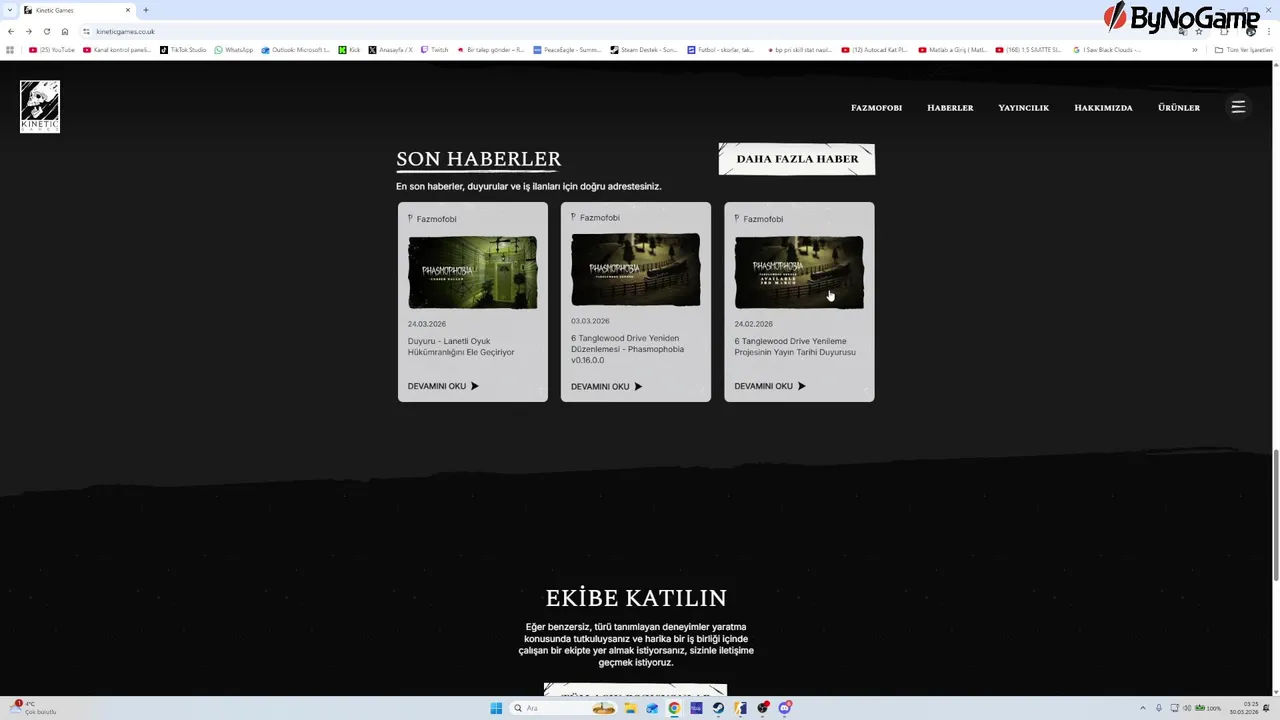Image resolution: width=1280 pixels, height=720 pixels.
Task: Open the Chrome apps grid icon
Action: pyautogui.click(x=10, y=49)
